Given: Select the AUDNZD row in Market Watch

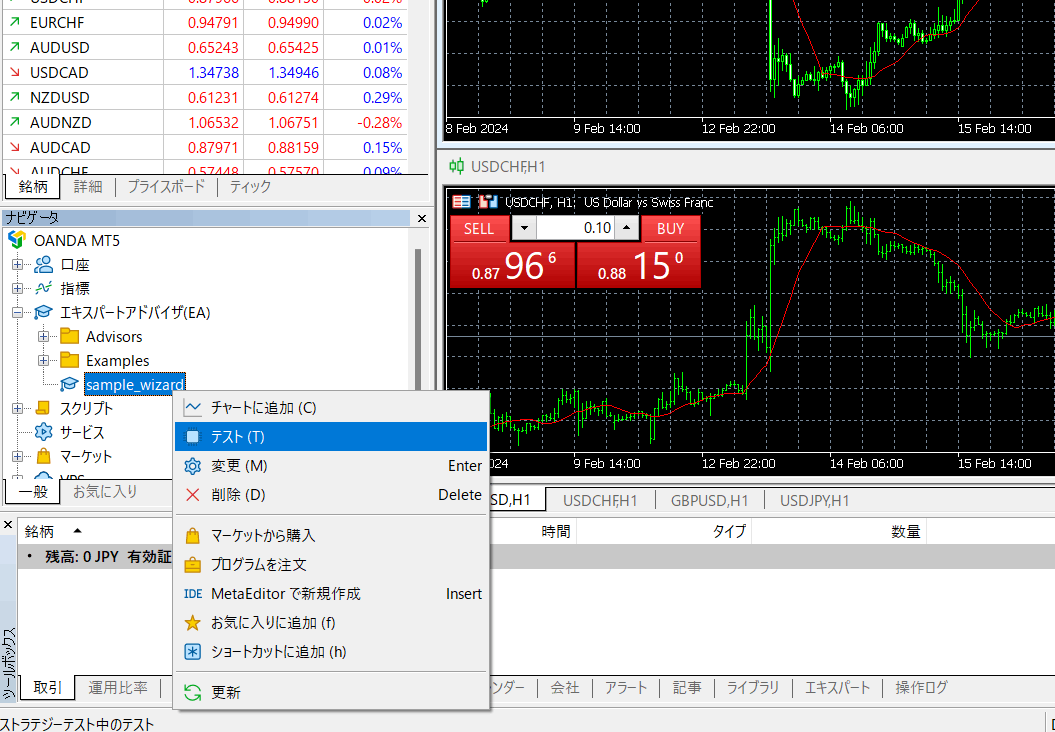Looking at the screenshot, I should point(205,122).
